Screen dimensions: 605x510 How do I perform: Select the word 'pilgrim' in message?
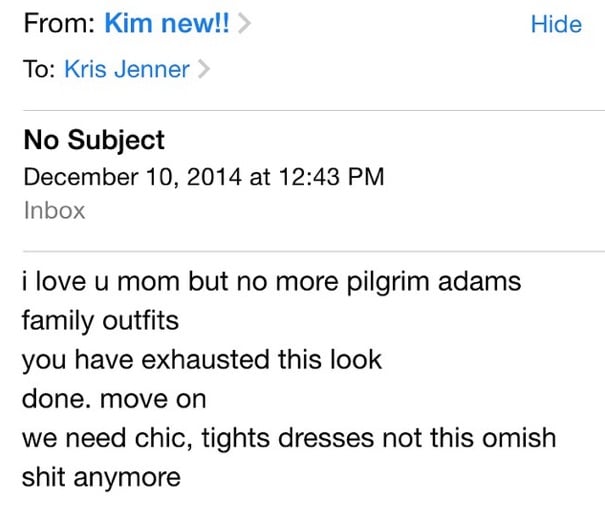[x=388, y=282]
